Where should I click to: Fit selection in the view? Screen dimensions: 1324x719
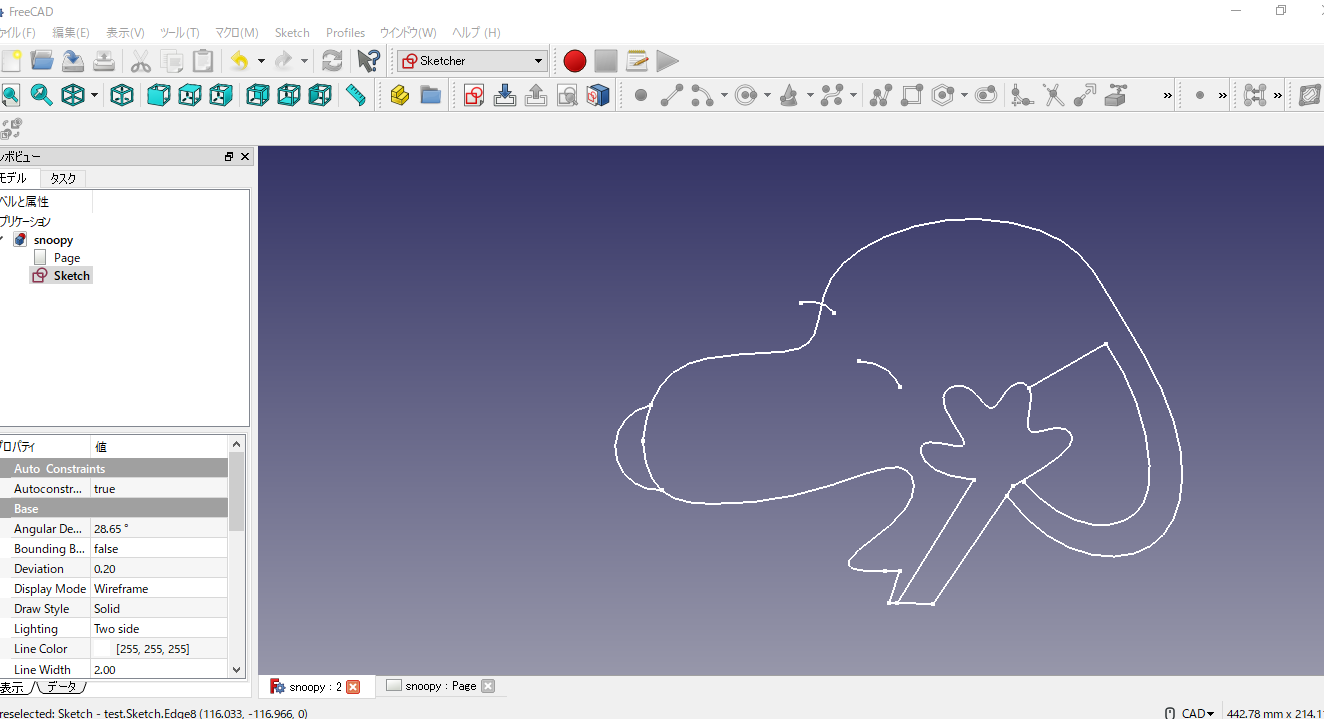pos(42,95)
